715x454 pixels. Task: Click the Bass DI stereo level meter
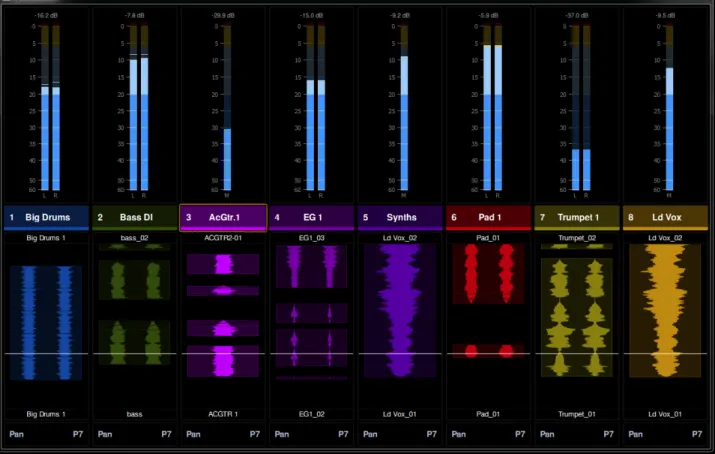click(x=139, y=108)
